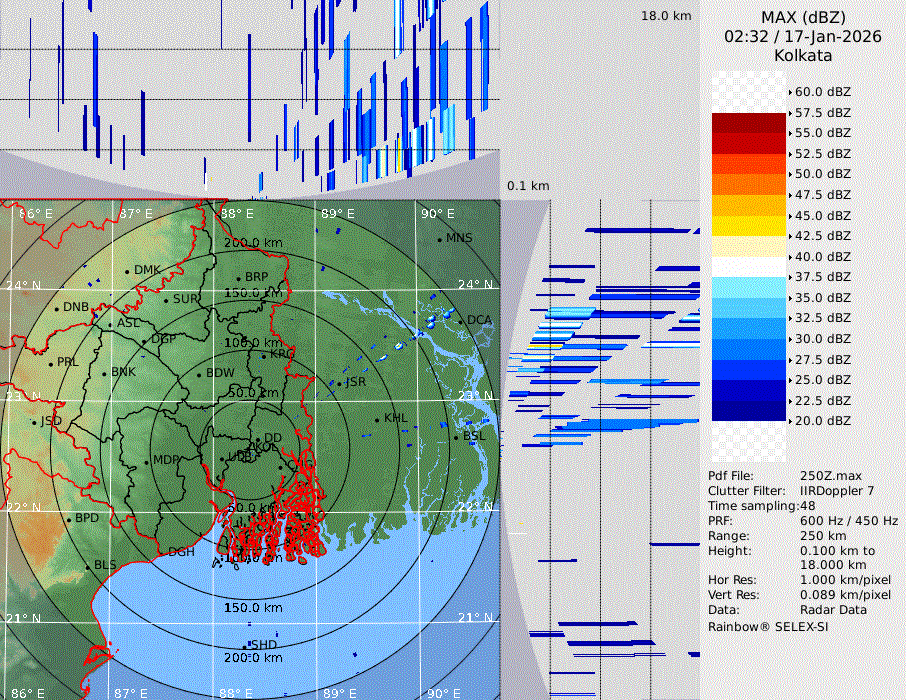Viewport: 906px width, 700px height.
Task: Select the MDP station dot
Action: [147, 461]
